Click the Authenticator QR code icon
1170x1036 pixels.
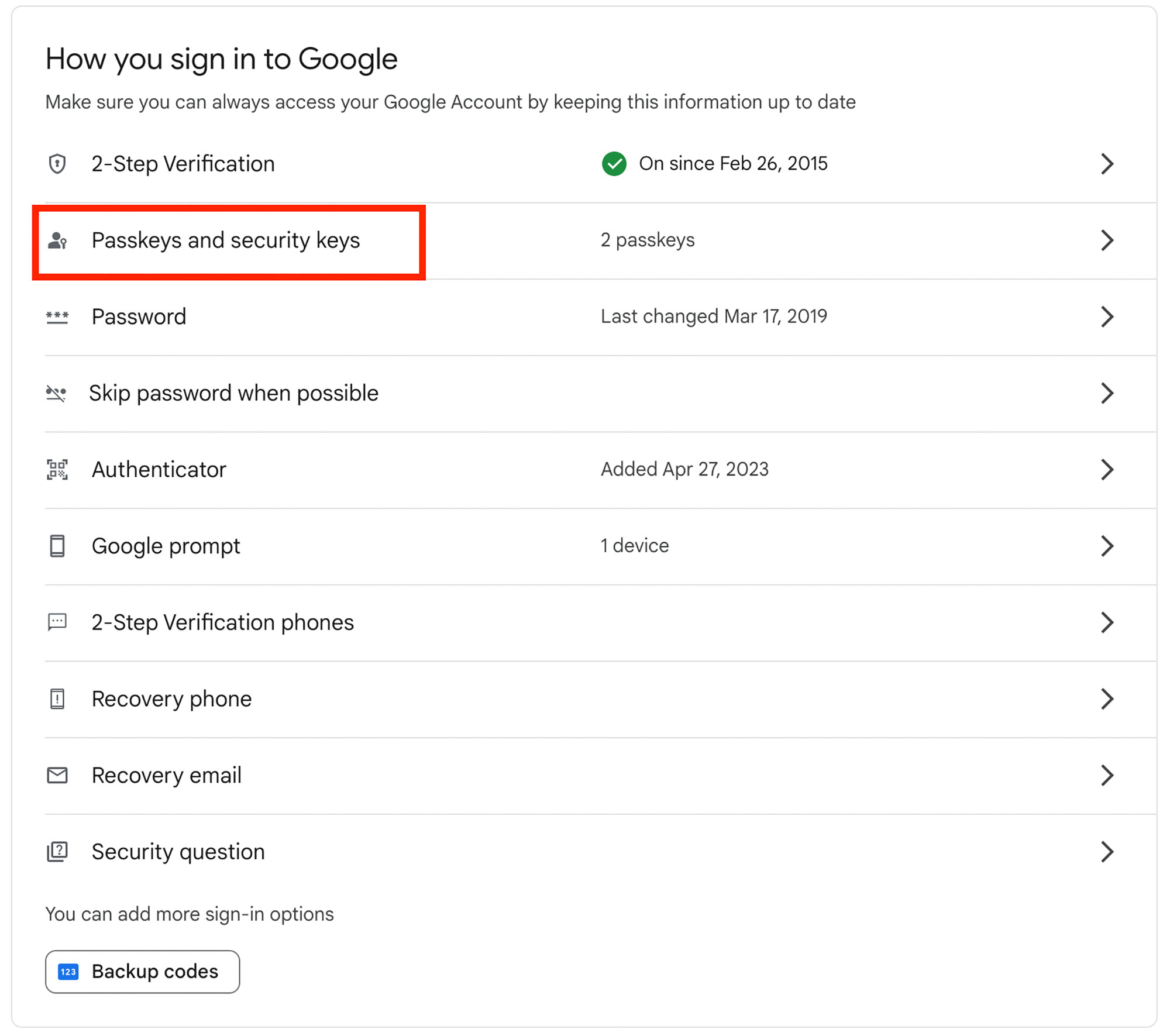pyautogui.click(x=57, y=470)
